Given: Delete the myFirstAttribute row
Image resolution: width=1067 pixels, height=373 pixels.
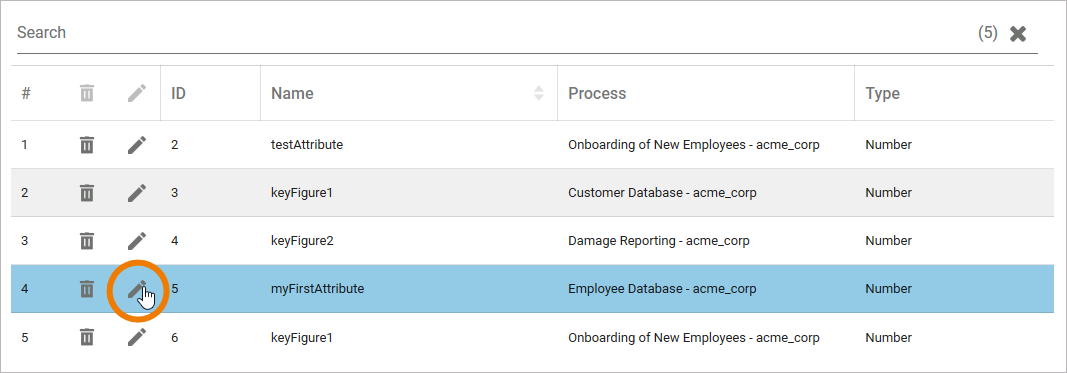Looking at the screenshot, I should (86, 289).
